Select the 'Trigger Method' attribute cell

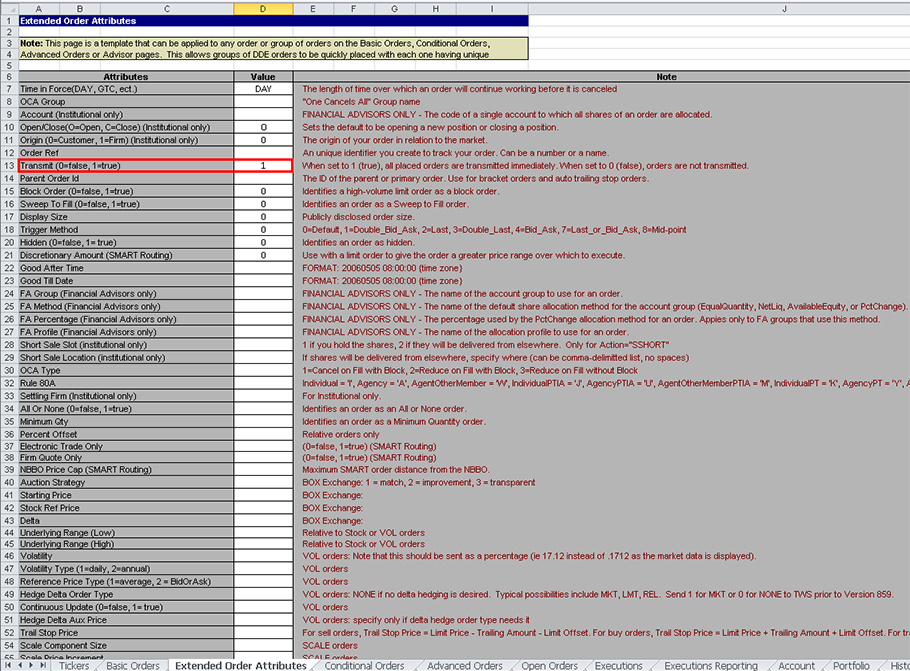click(x=126, y=230)
